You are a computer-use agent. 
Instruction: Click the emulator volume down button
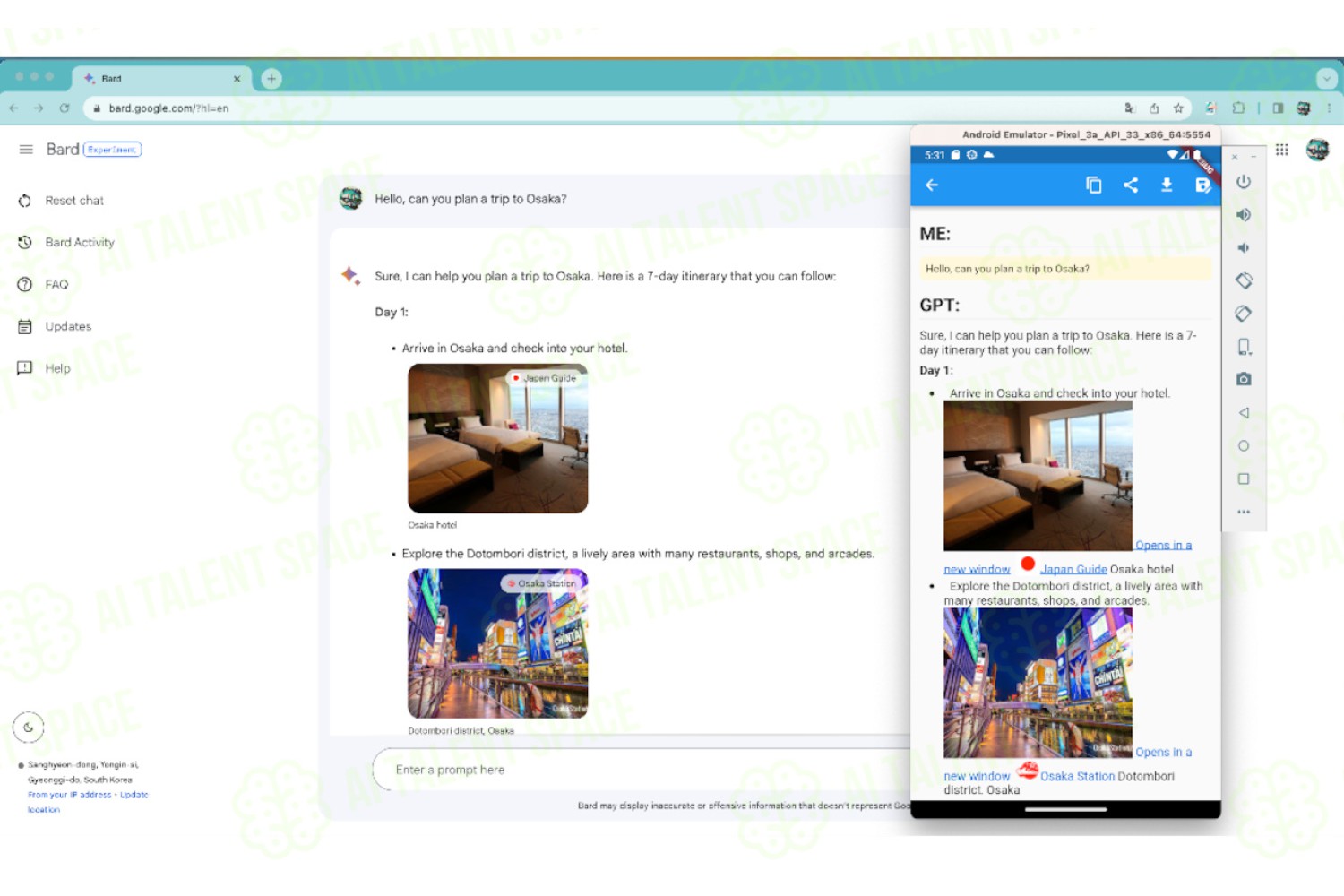point(1244,248)
